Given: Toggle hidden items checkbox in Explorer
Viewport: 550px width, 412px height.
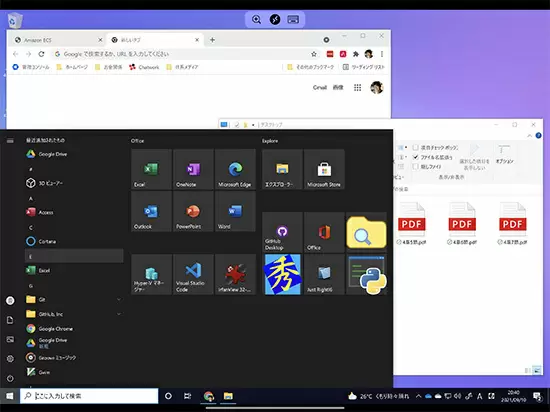Looking at the screenshot, I should click(x=415, y=167).
